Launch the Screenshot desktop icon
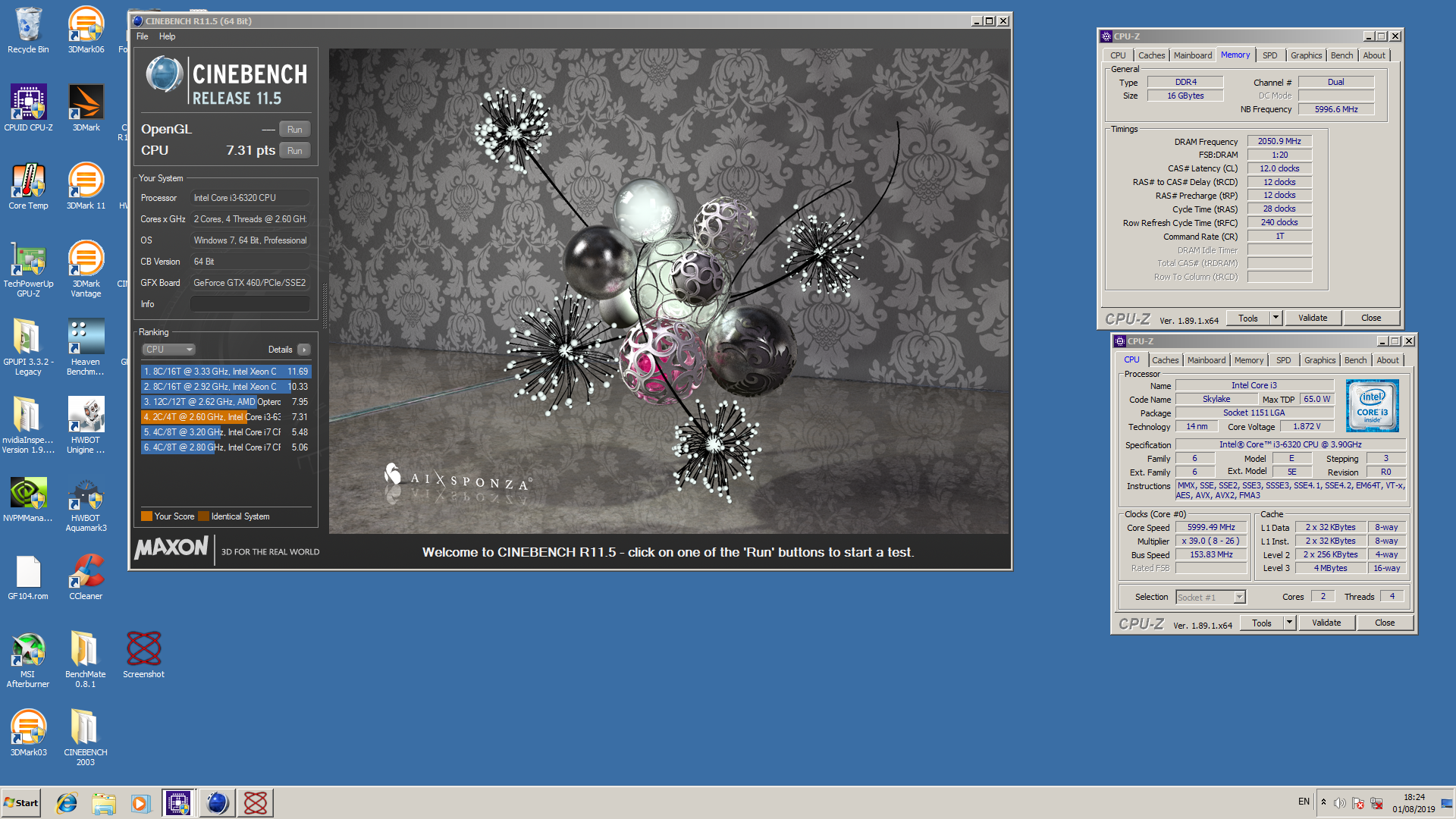 (143, 655)
